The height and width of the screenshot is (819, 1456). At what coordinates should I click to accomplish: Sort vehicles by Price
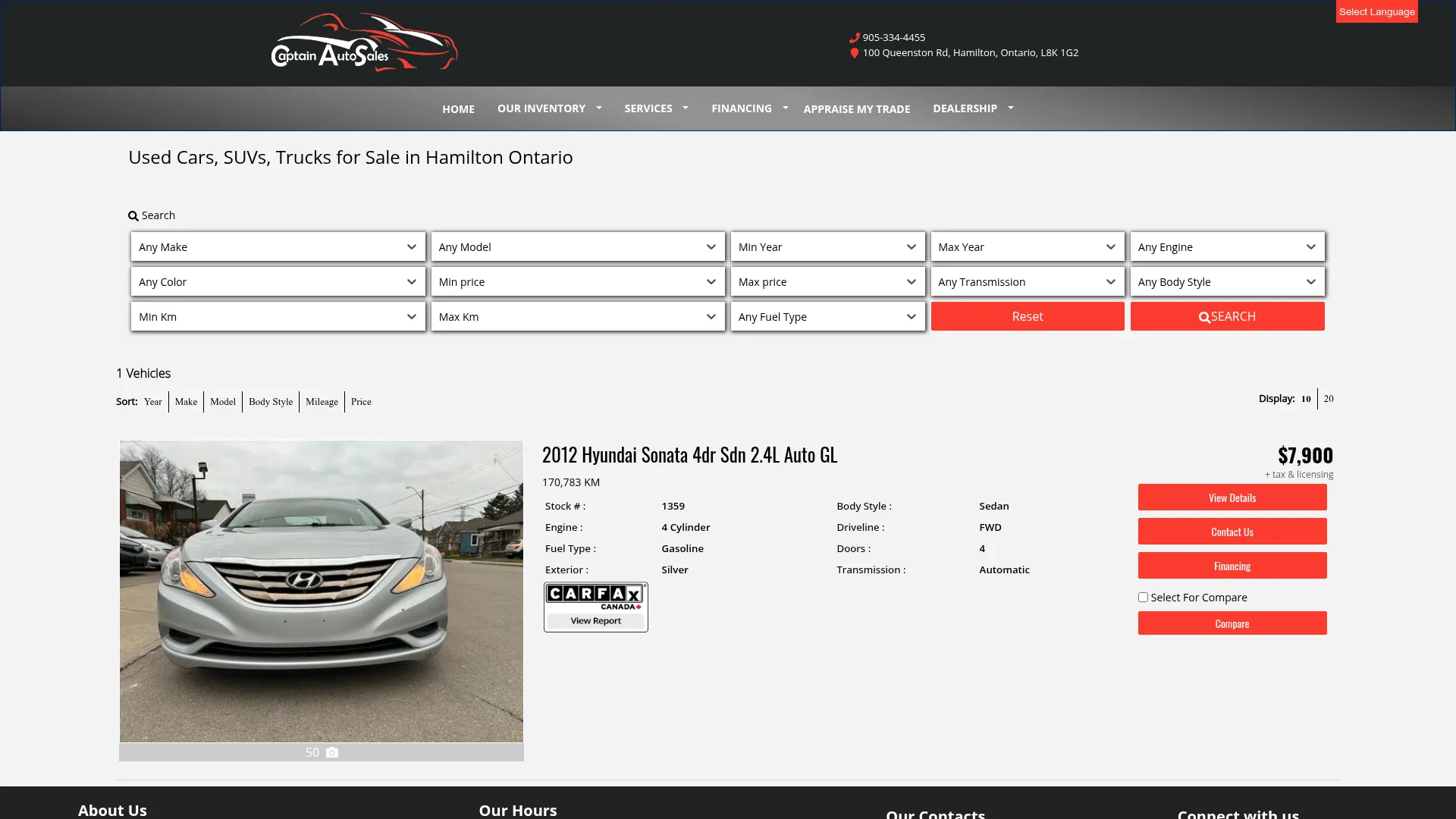coord(361,402)
